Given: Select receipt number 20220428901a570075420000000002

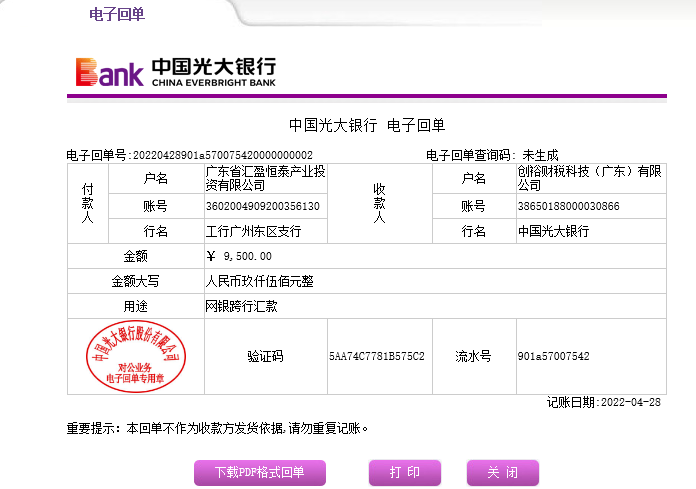Looking at the screenshot, I should (223, 155).
